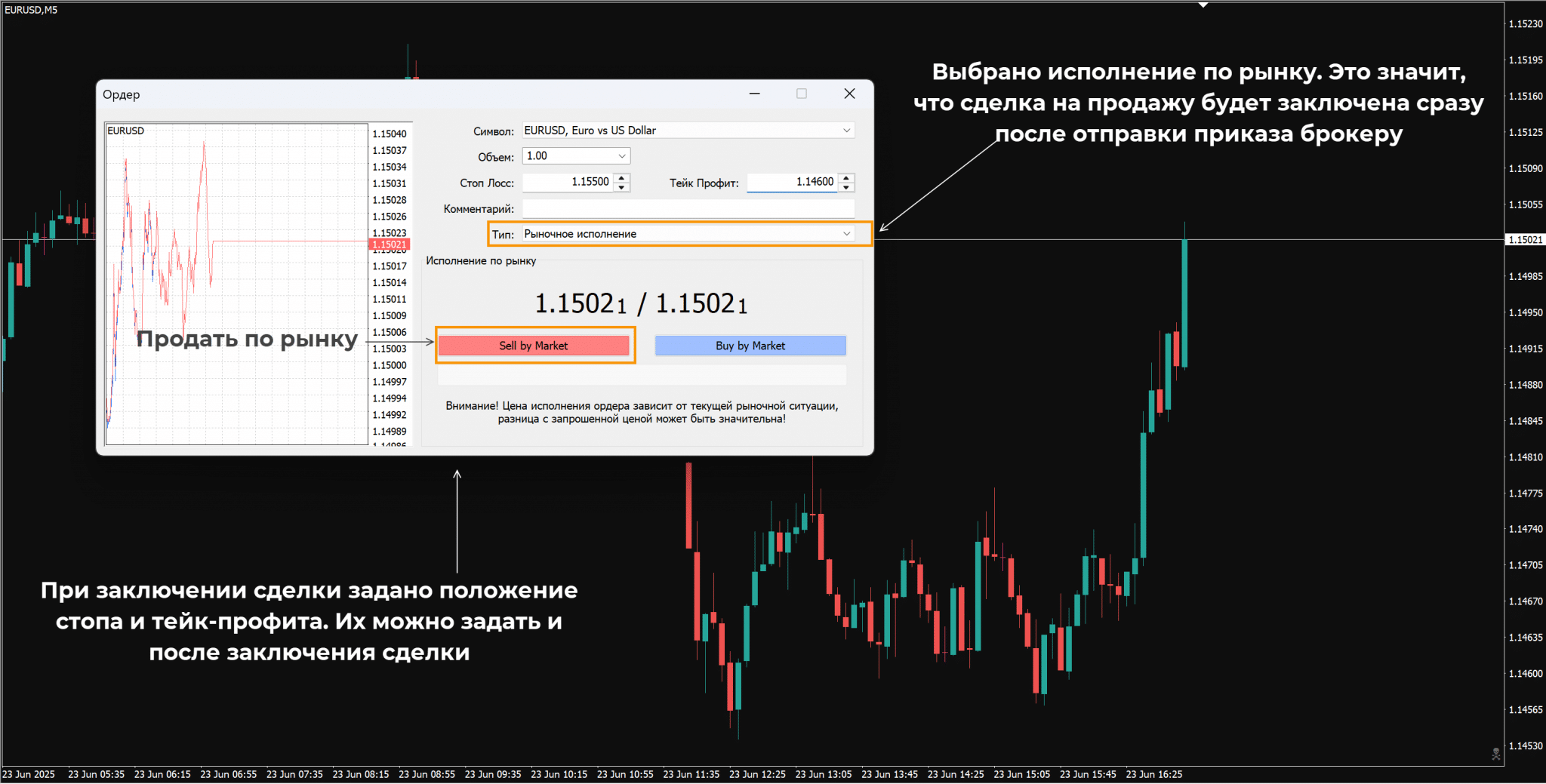Viewport: 1546px width, 784px height.
Task: Click the skull icon in chart corner
Action: click(x=1495, y=754)
